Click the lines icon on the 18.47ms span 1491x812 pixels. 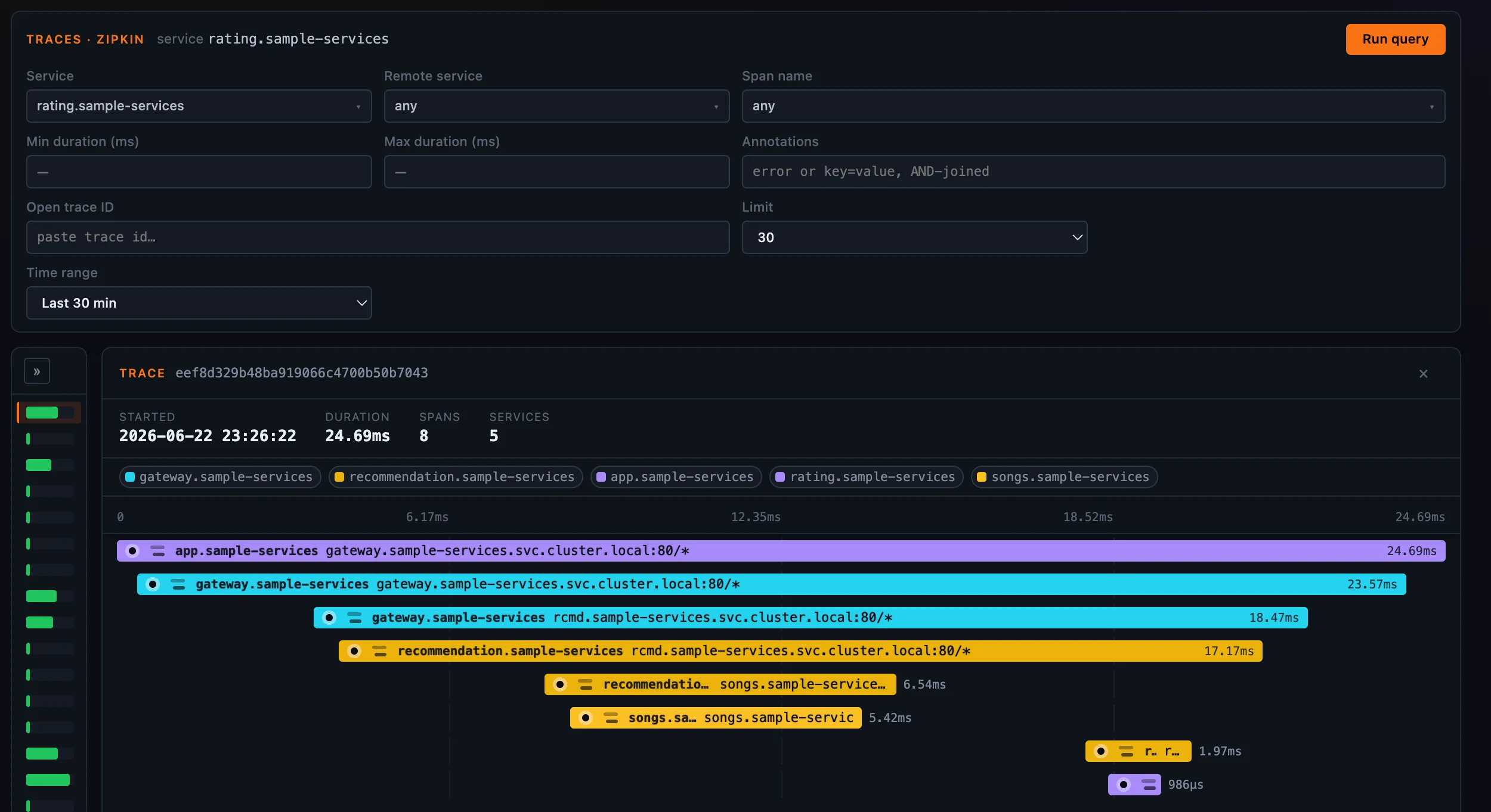[x=354, y=618]
